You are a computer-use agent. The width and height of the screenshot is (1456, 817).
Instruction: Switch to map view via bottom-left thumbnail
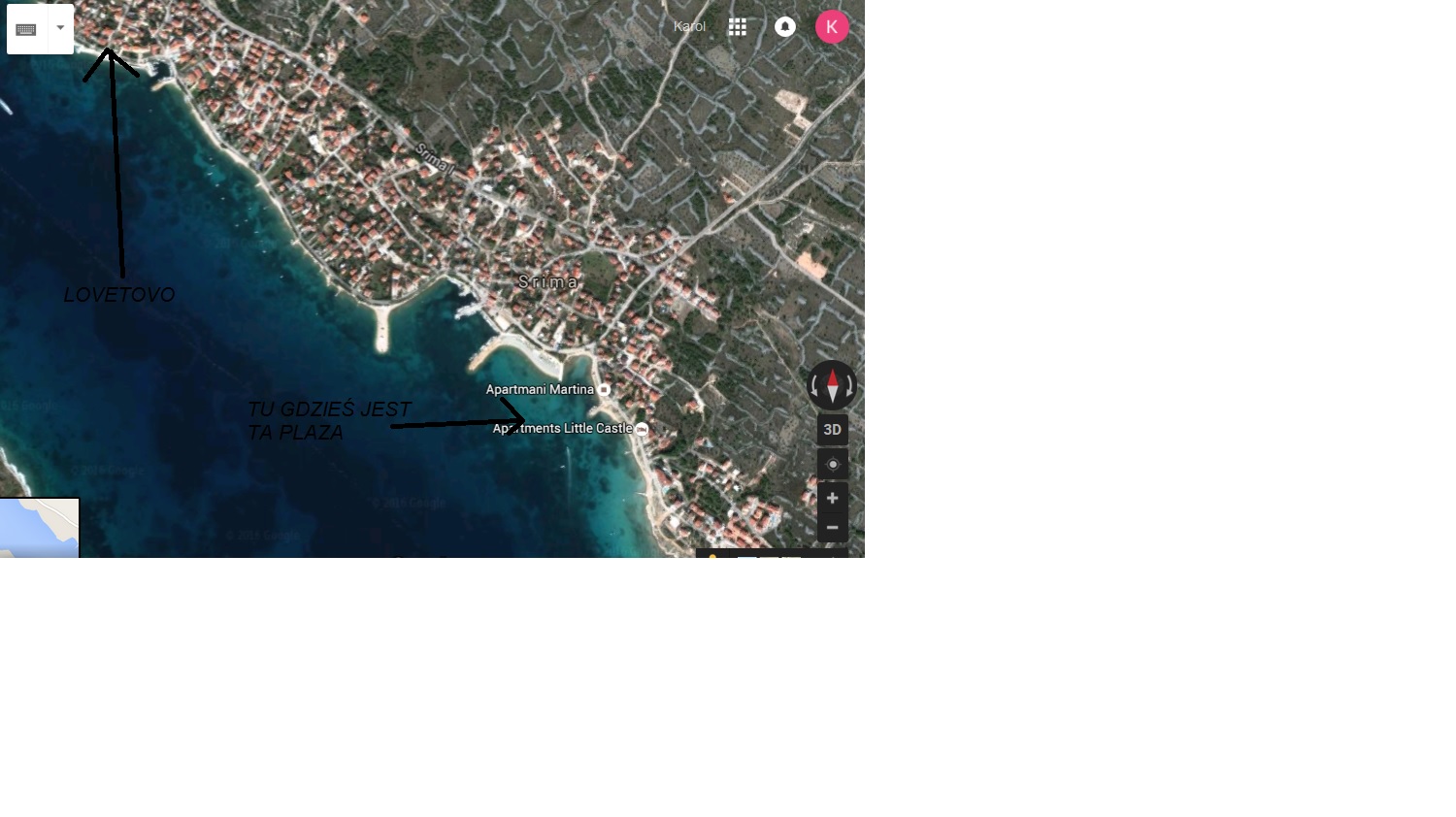click(39, 528)
